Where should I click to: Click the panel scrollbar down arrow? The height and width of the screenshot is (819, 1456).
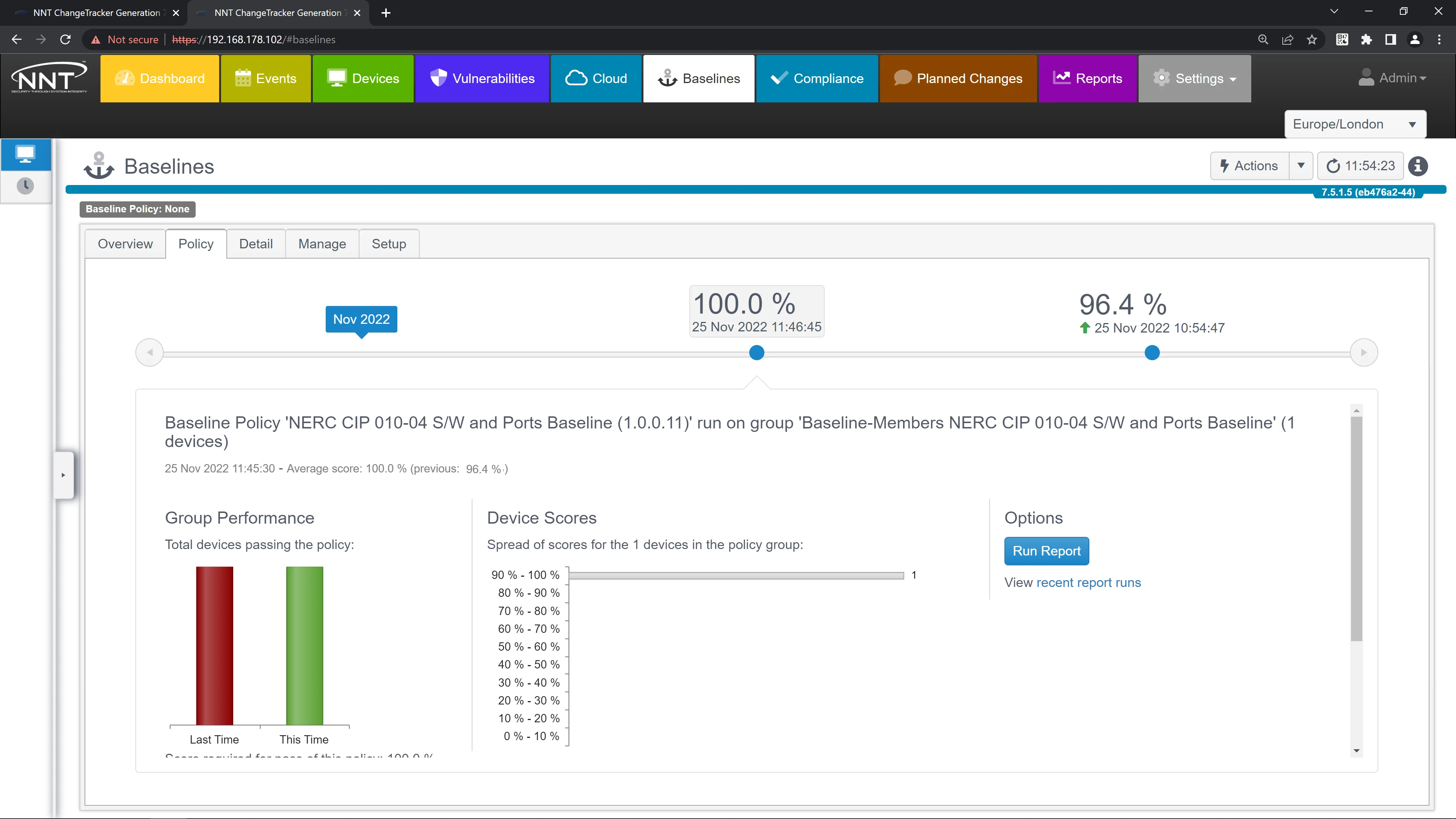click(1357, 751)
